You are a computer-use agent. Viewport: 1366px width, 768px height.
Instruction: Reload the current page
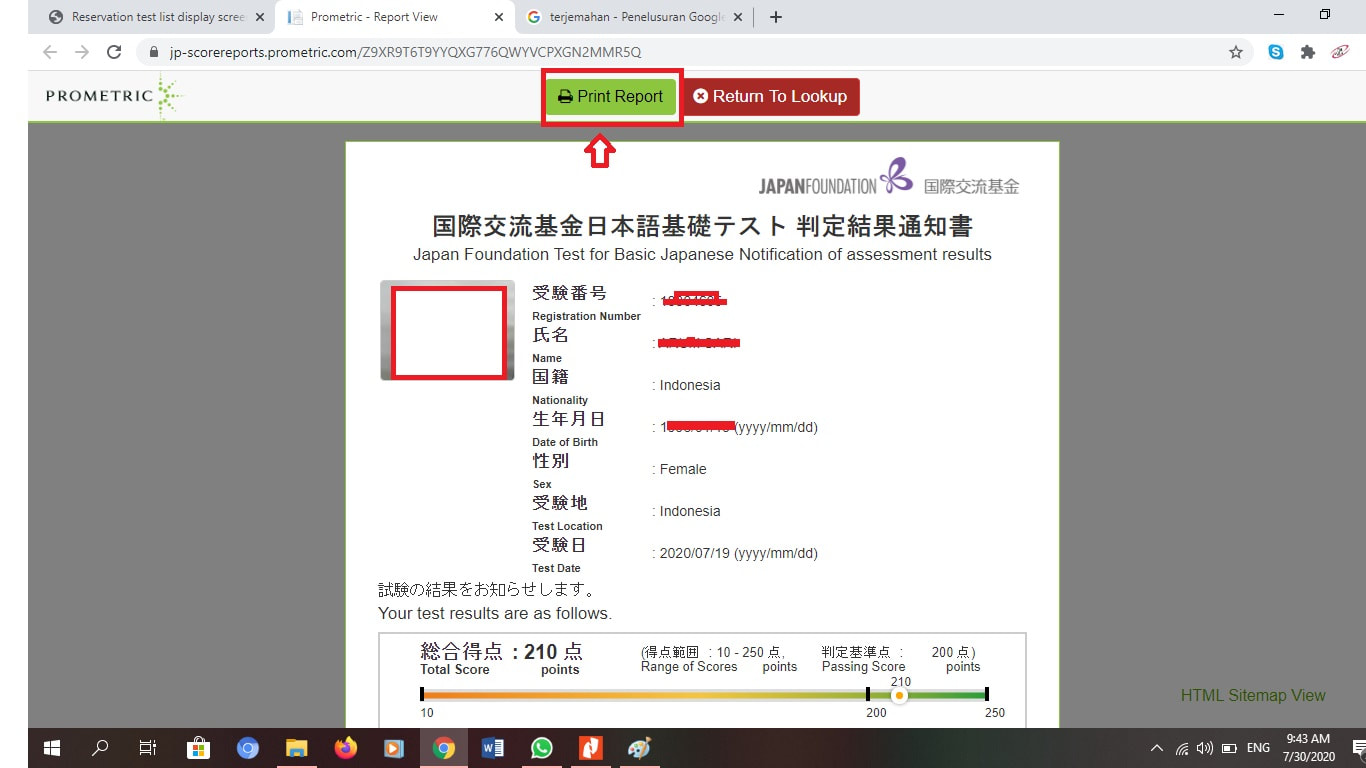[x=114, y=52]
